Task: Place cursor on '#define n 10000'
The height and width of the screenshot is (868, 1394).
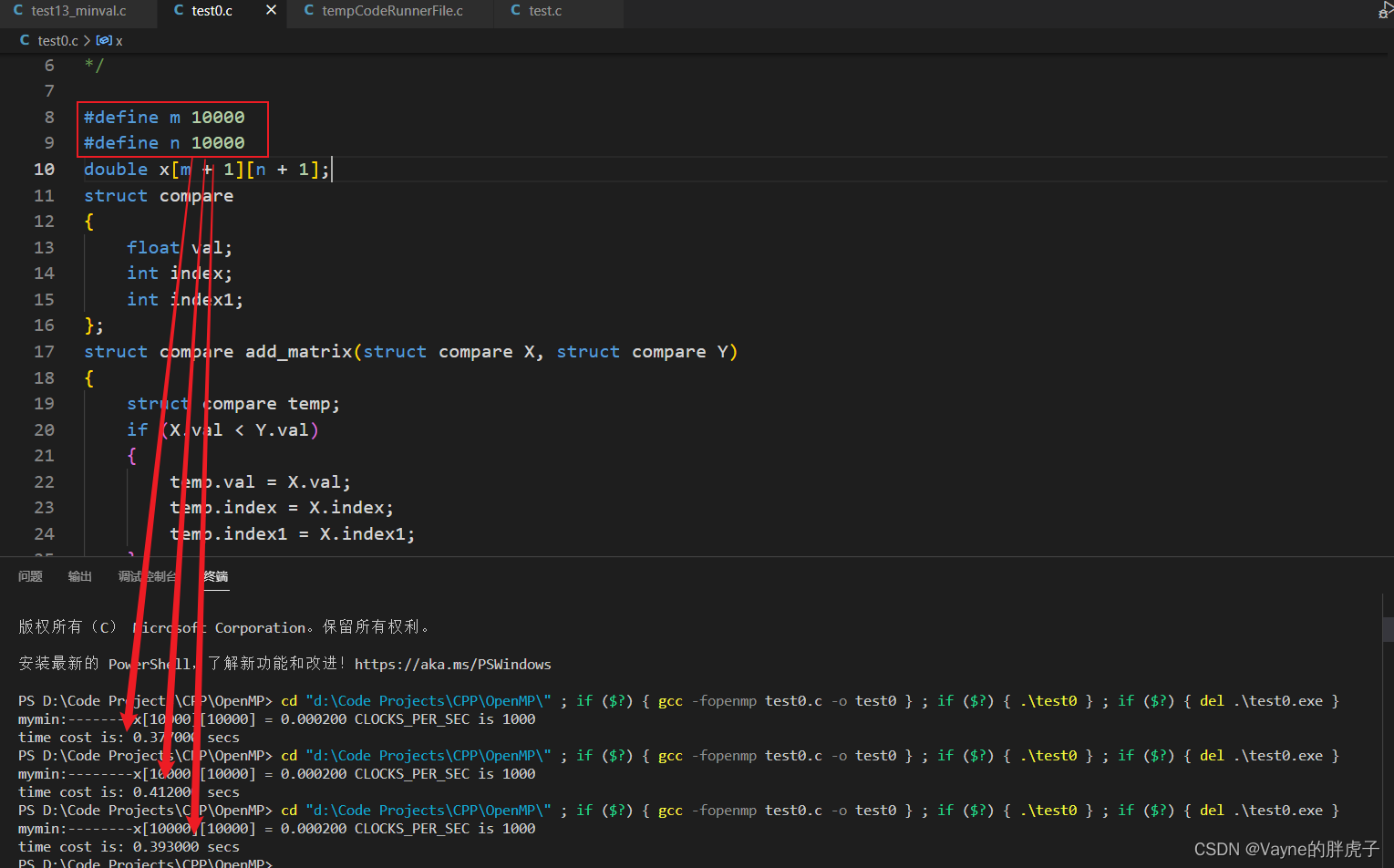Action: (x=164, y=142)
